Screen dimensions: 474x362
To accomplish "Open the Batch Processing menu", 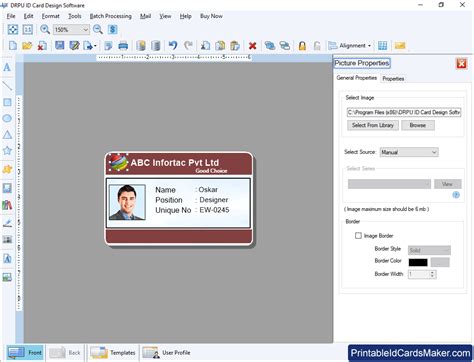I will (110, 16).
